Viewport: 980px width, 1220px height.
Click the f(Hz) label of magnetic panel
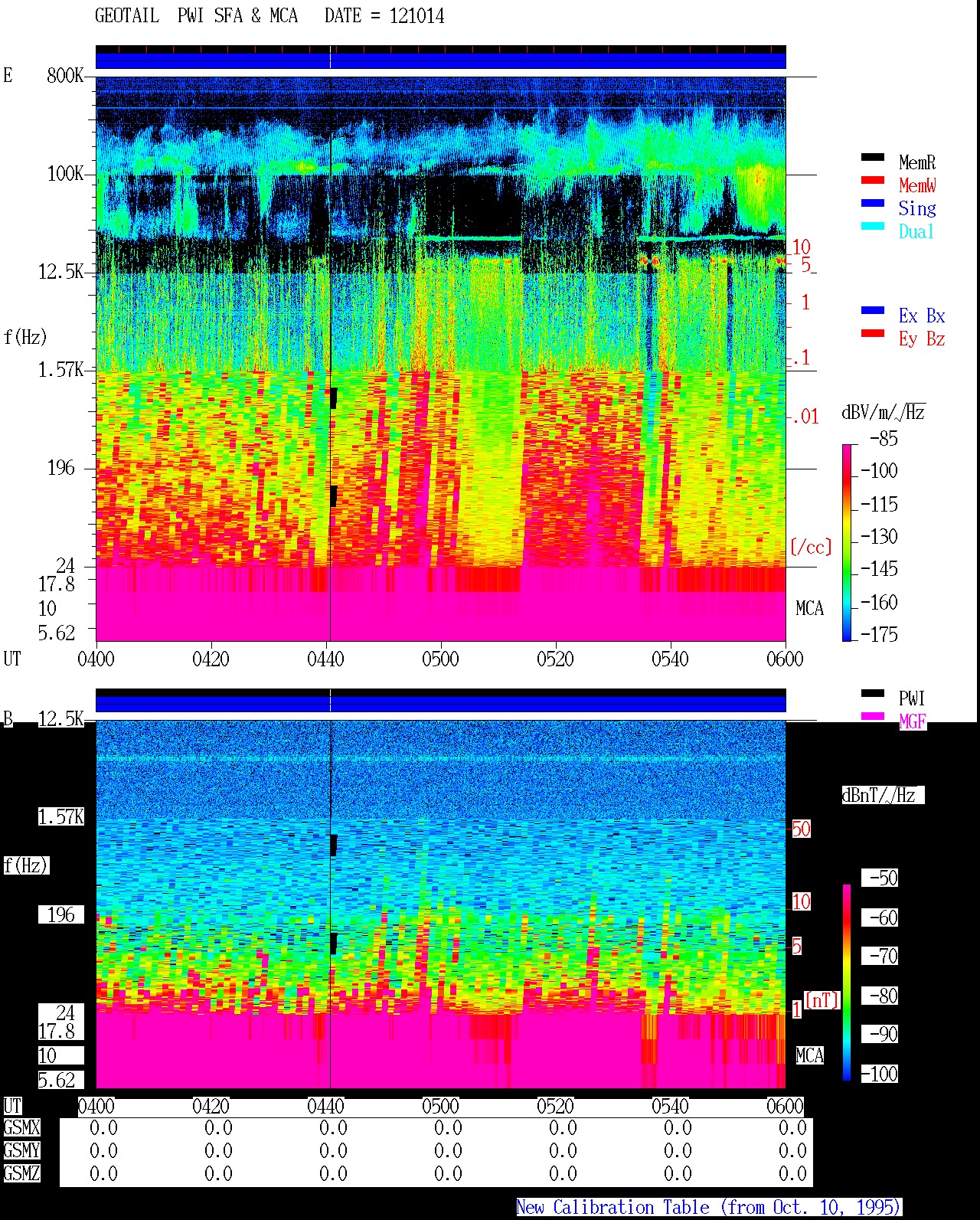[25, 866]
